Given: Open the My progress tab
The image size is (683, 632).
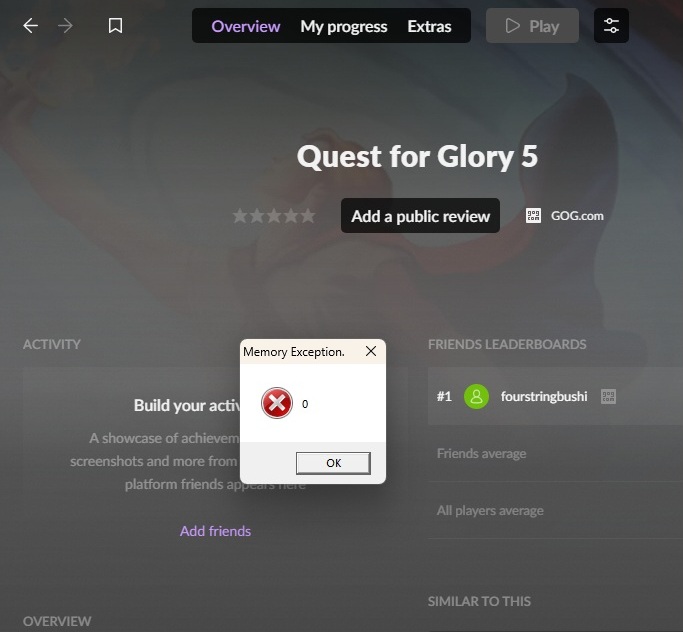Looking at the screenshot, I should coord(344,27).
